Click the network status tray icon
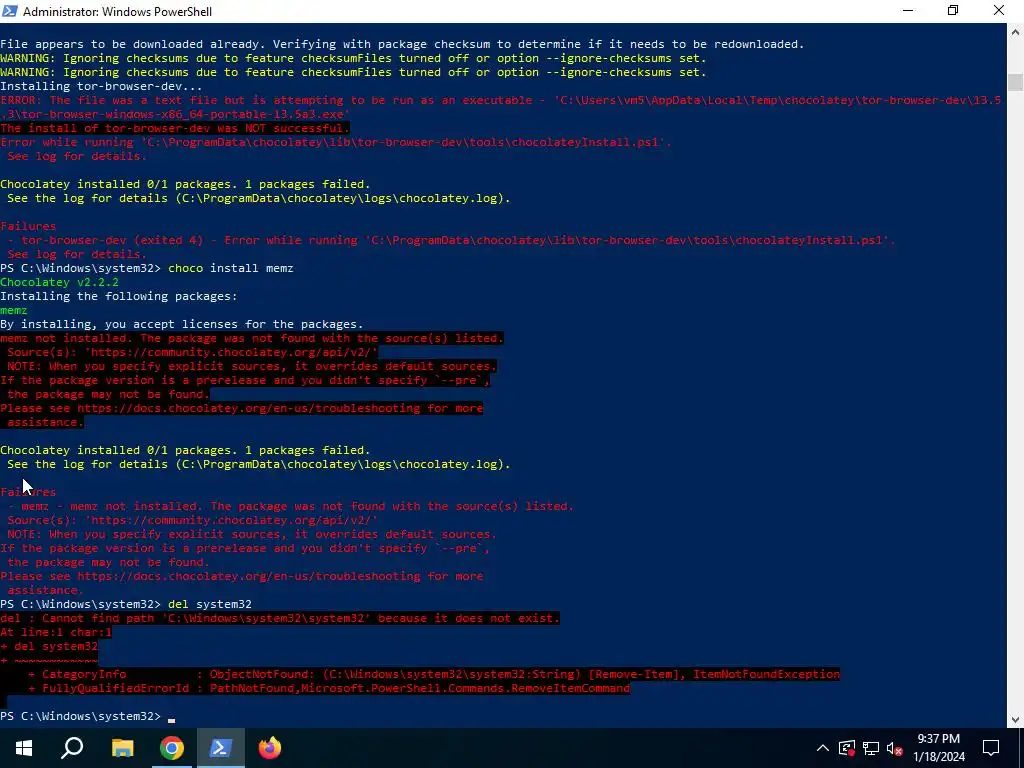 point(871,748)
